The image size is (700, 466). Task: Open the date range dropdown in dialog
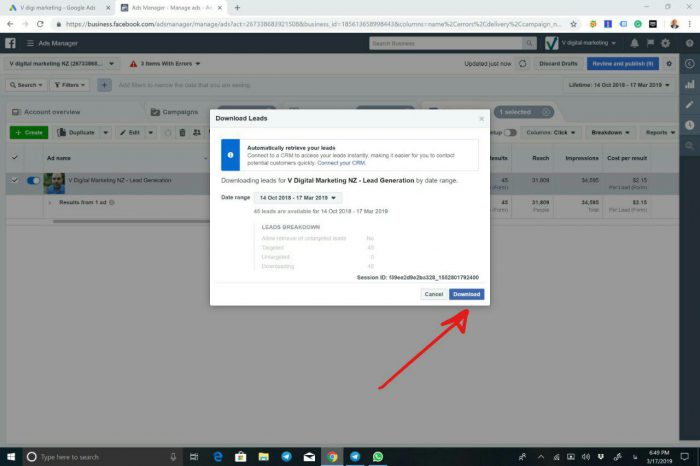[x=298, y=198]
